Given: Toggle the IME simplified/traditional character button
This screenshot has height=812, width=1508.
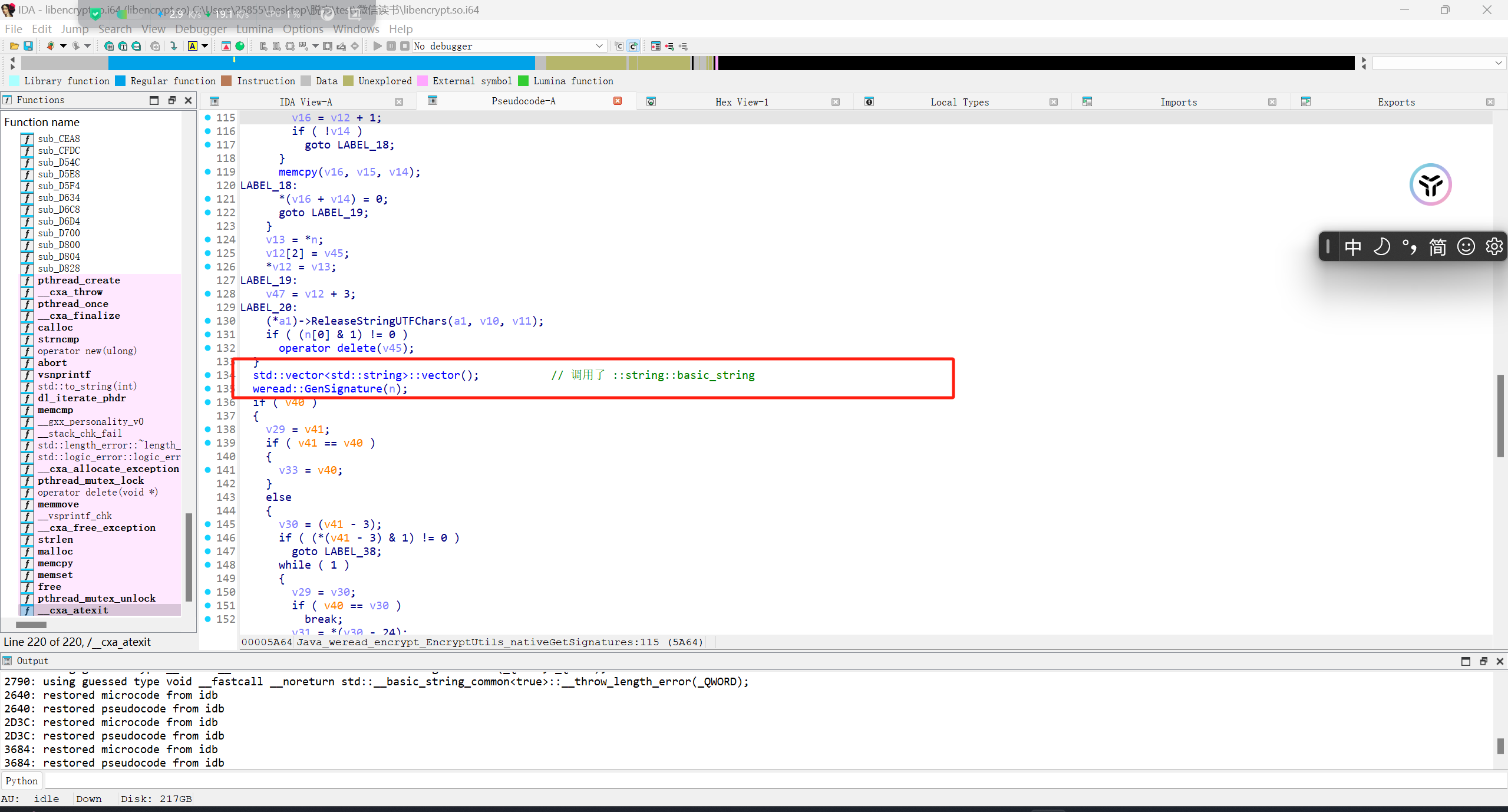Looking at the screenshot, I should (1437, 246).
